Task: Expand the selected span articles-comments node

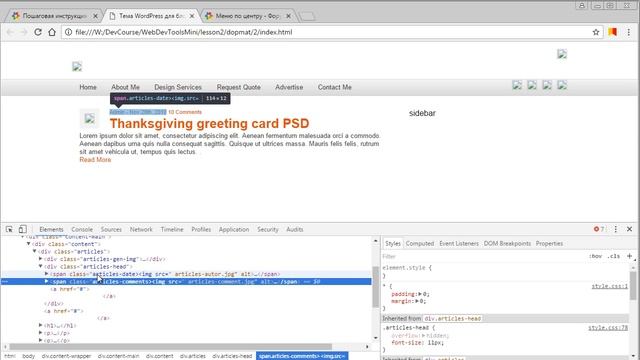Action: (47, 281)
